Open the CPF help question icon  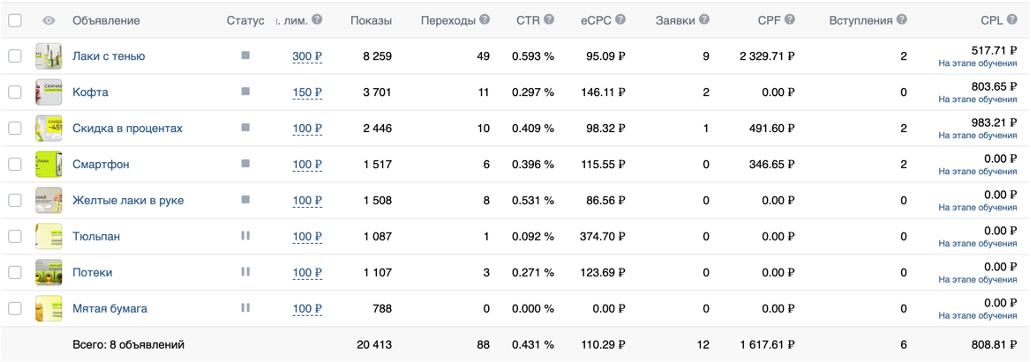pos(790,20)
